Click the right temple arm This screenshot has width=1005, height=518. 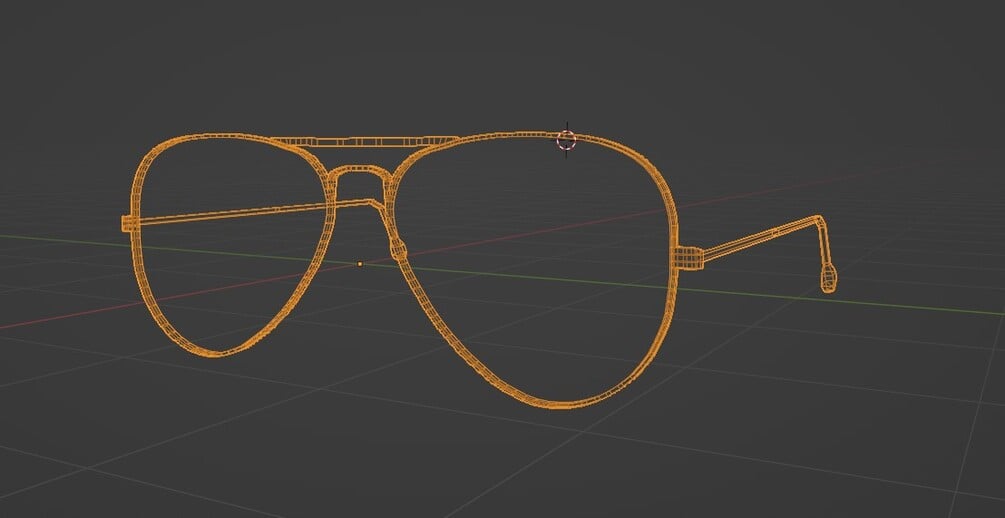(759, 238)
